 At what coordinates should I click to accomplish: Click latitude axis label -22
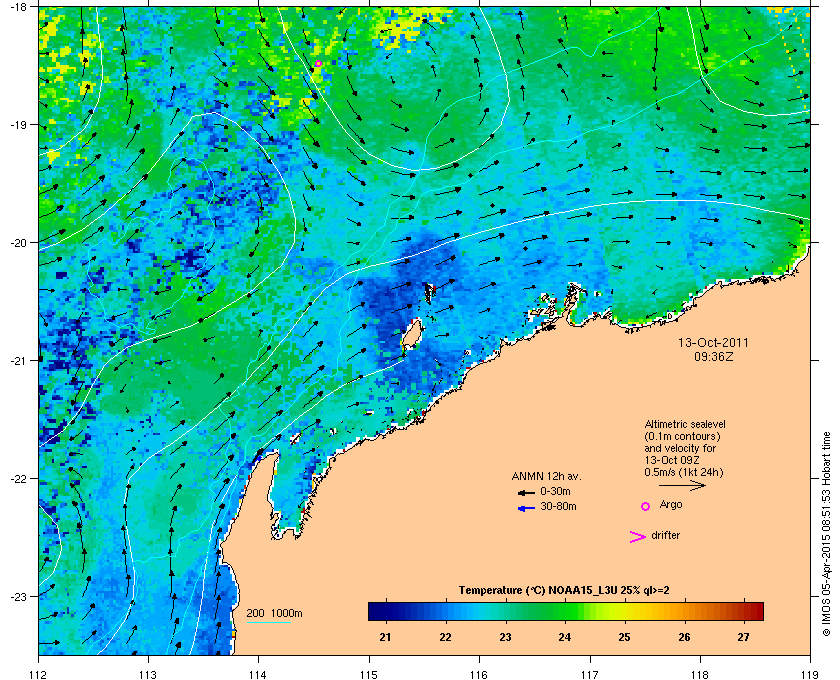(x=17, y=478)
